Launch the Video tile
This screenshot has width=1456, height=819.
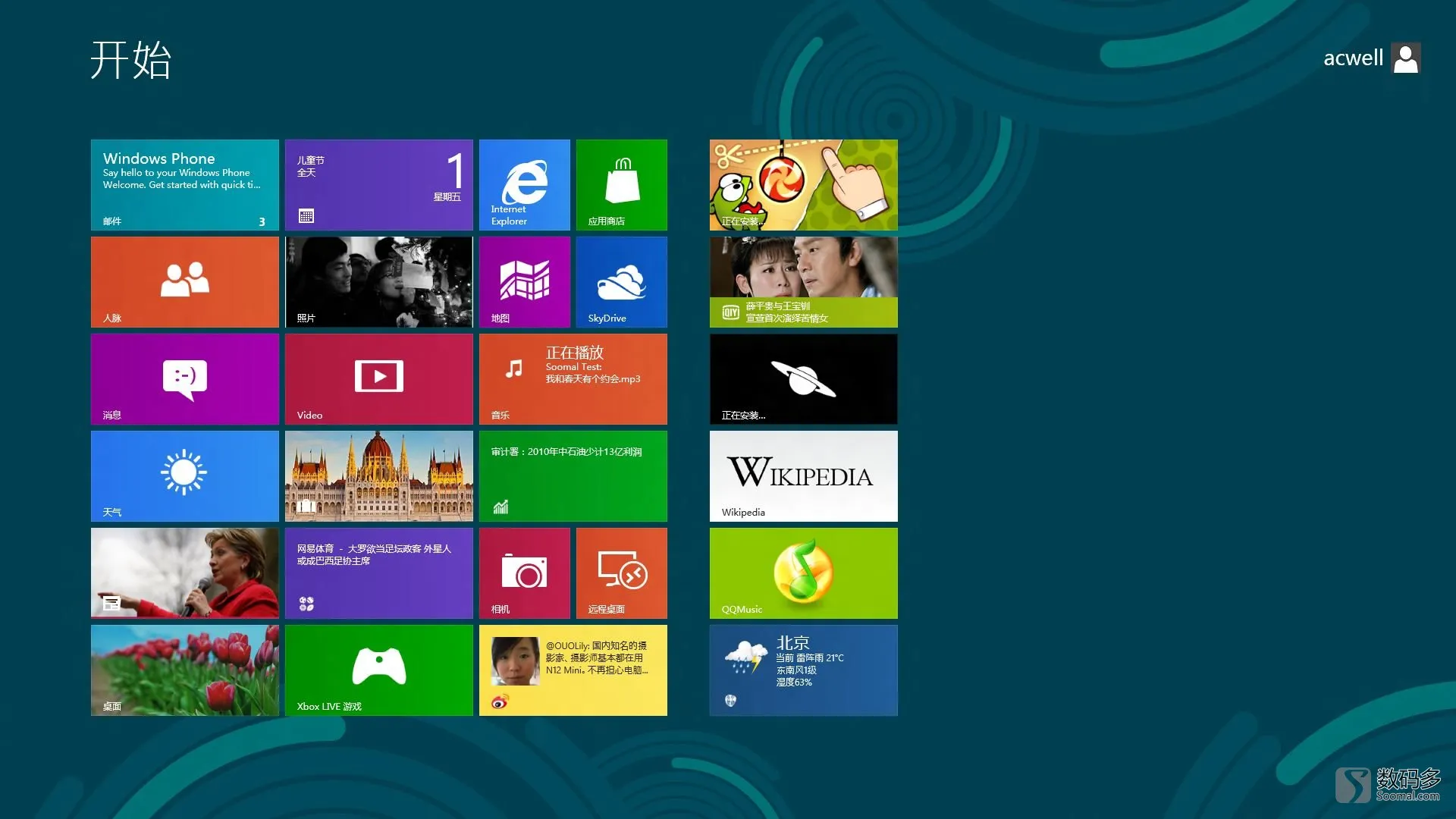[379, 379]
